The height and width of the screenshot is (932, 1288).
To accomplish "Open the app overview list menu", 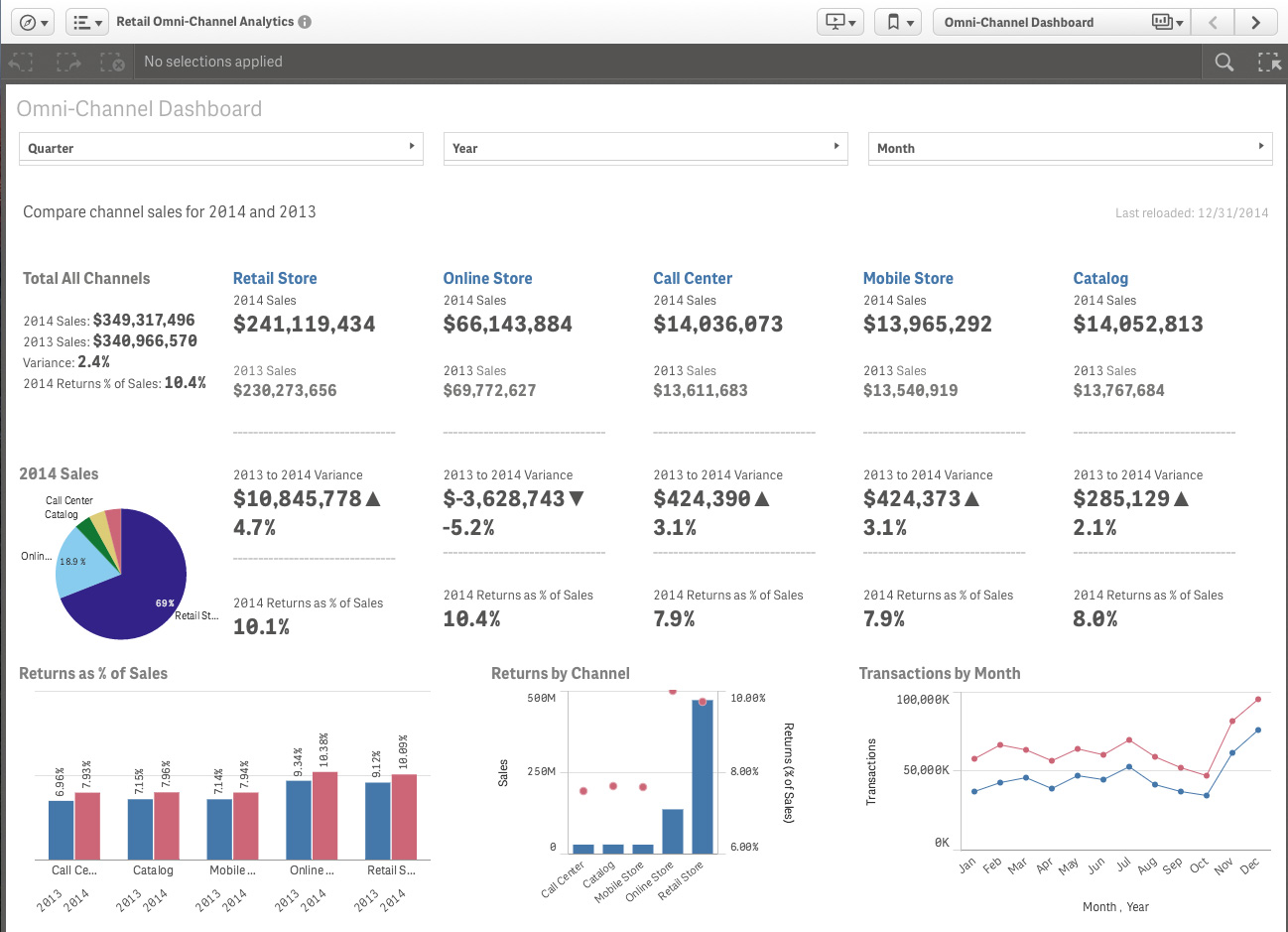I will (87, 22).
